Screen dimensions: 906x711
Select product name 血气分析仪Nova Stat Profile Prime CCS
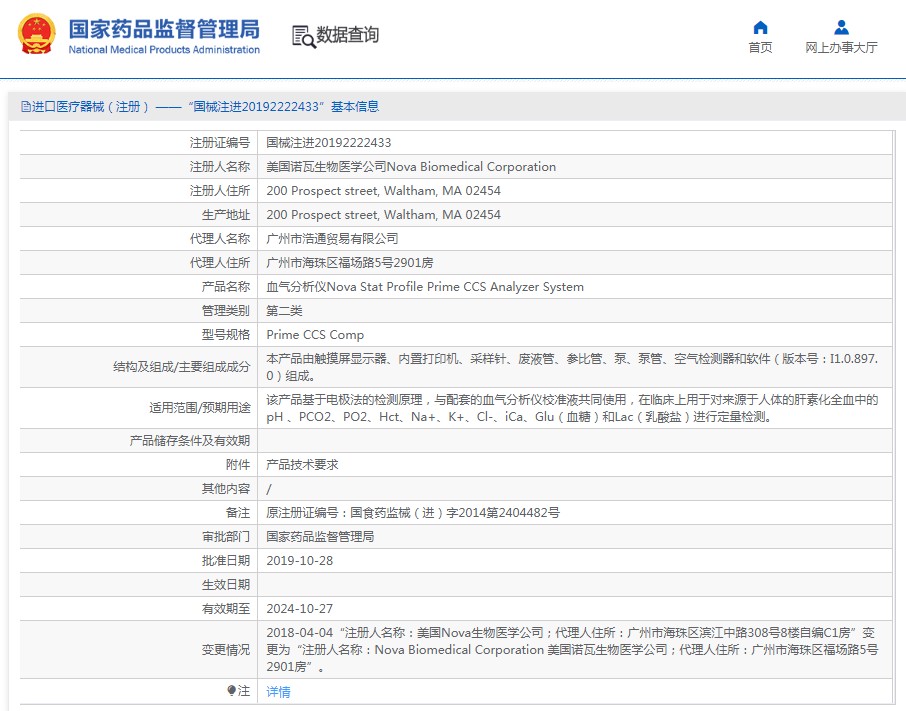pos(425,287)
